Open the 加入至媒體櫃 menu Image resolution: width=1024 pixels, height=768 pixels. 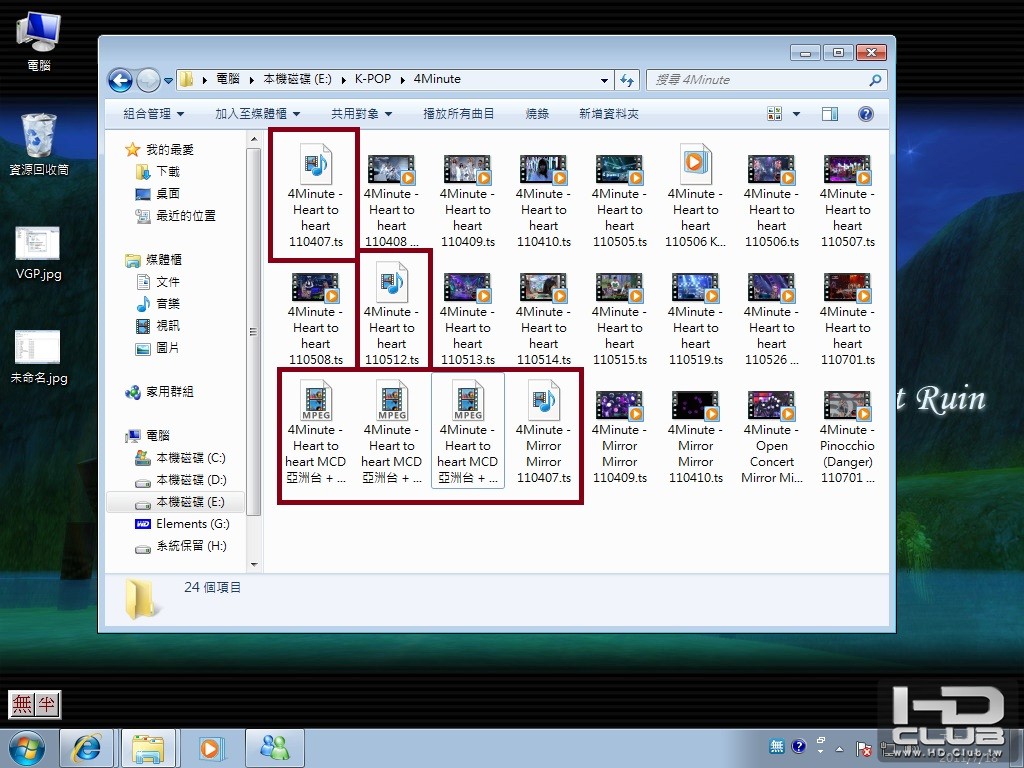pyautogui.click(x=257, y=114)
